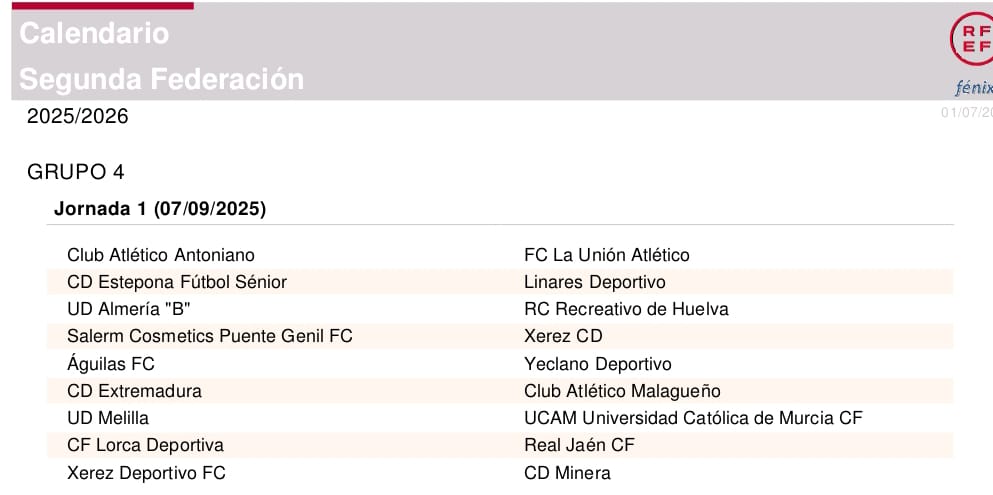The height and width of the screenshot is (495, 993).
Task: Select UCAM Universidad Católica de Murcia CF
Action: coord(693,418)
